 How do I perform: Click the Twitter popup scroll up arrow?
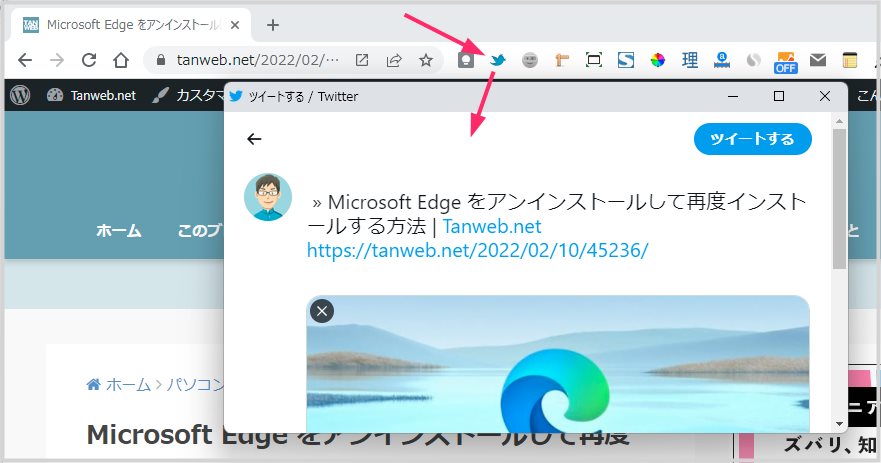pyautogui.click(x=839, y=121)
